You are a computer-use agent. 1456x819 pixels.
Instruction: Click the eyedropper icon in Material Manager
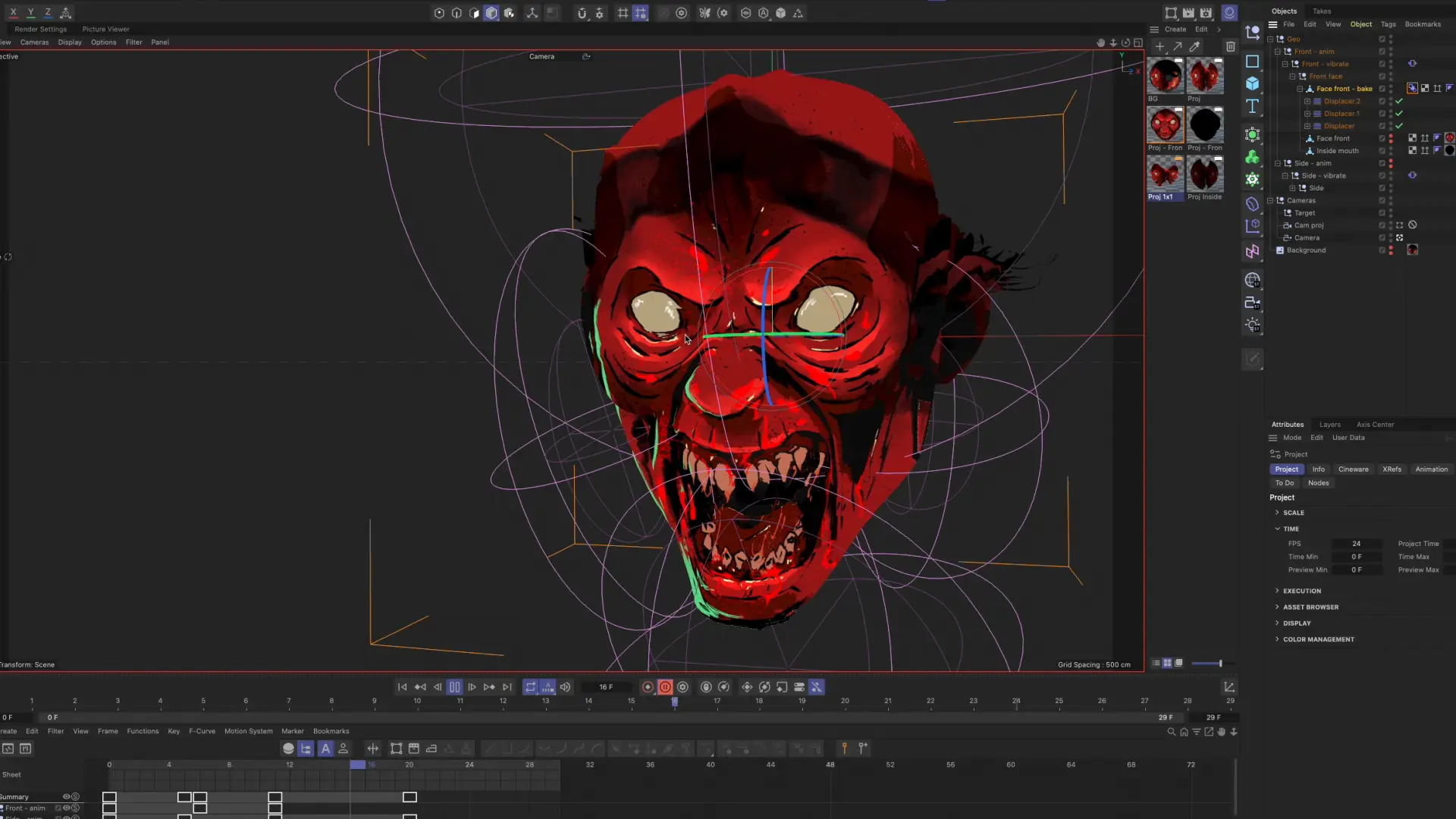(x=1194, y=46)
